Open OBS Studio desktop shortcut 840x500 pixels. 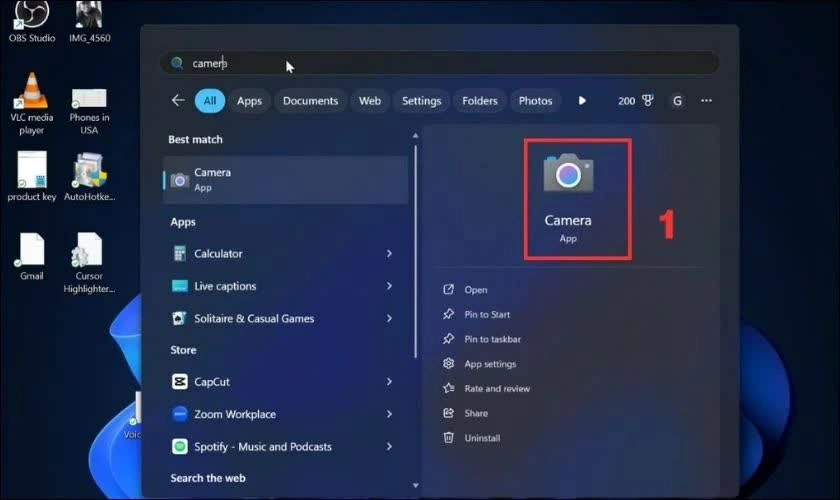32,21
